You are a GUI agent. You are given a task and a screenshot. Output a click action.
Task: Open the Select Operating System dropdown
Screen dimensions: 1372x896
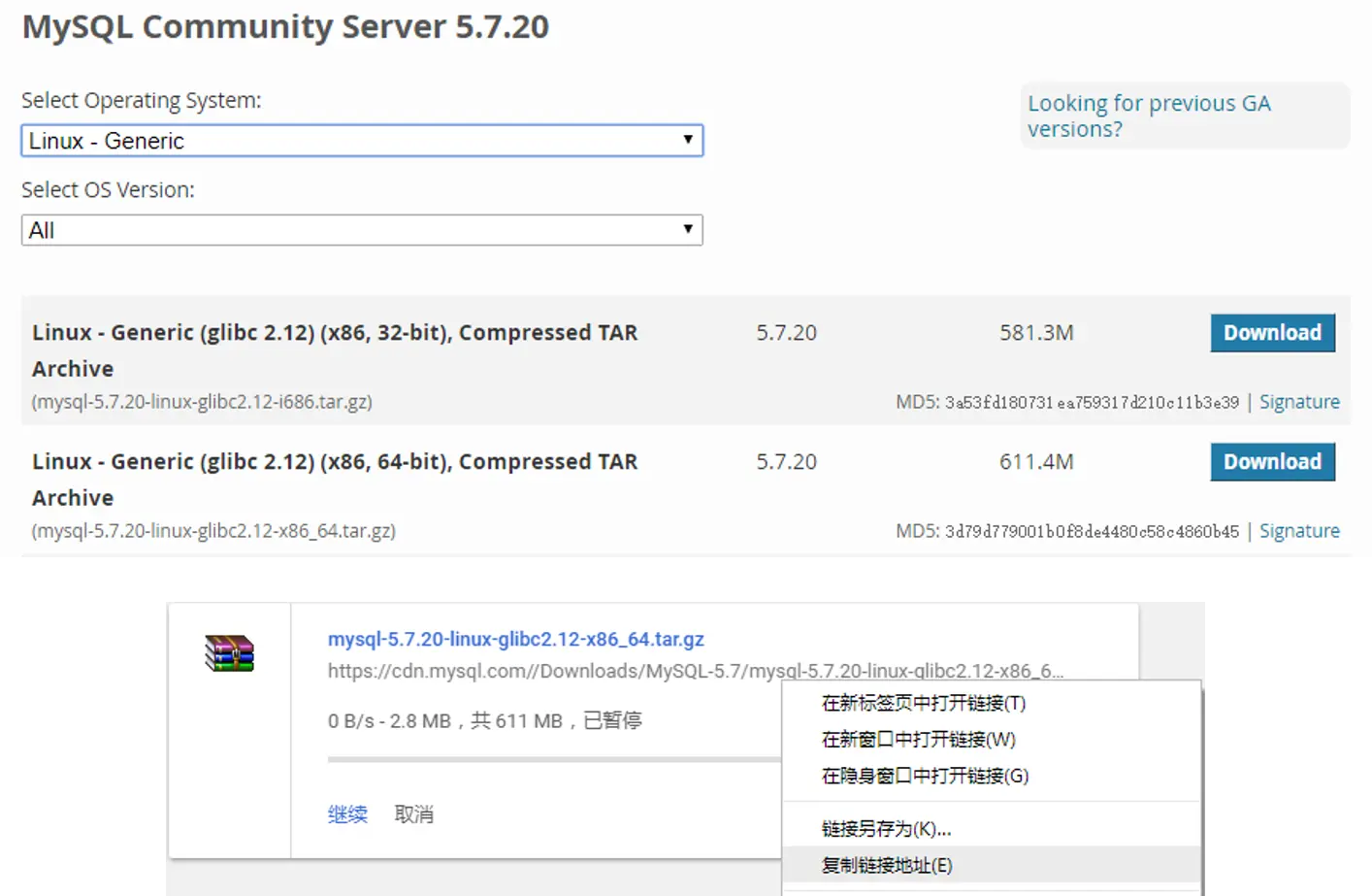tap(362, 141)
